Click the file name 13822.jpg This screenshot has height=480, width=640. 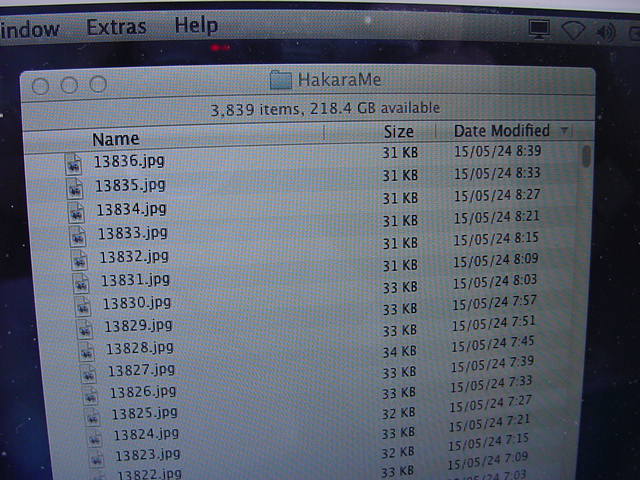click(149, 474)
